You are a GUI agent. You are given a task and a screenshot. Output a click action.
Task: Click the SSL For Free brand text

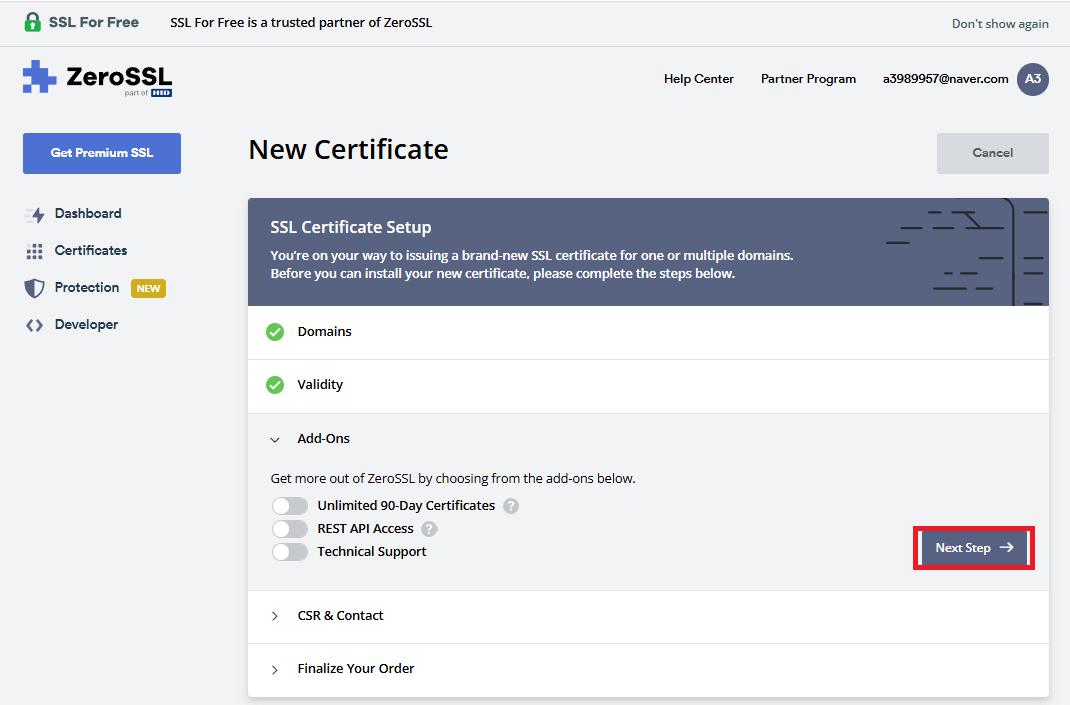(93, 23)
